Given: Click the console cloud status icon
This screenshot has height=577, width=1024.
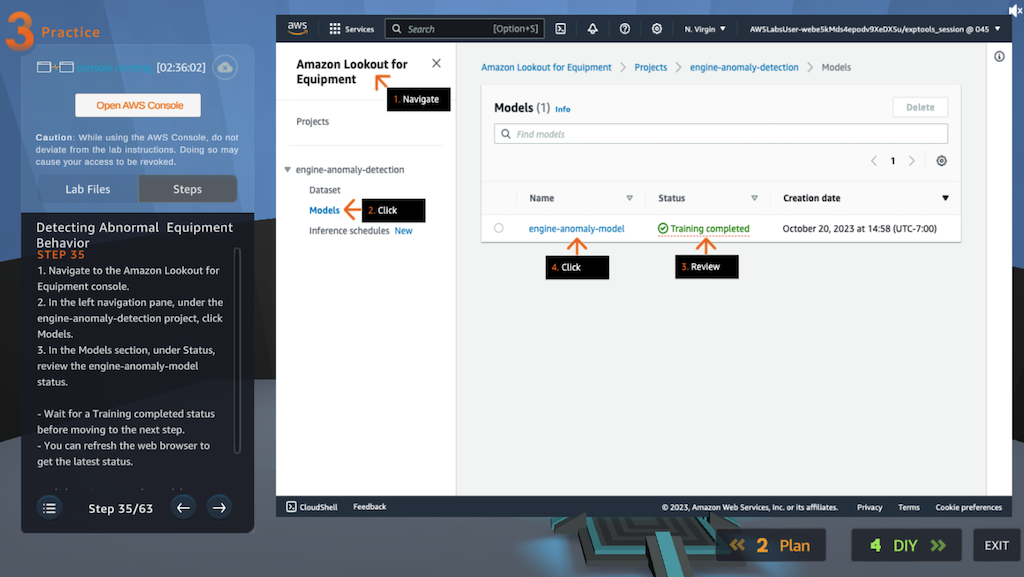Looking at the screenshot, I should click(225, 67).
